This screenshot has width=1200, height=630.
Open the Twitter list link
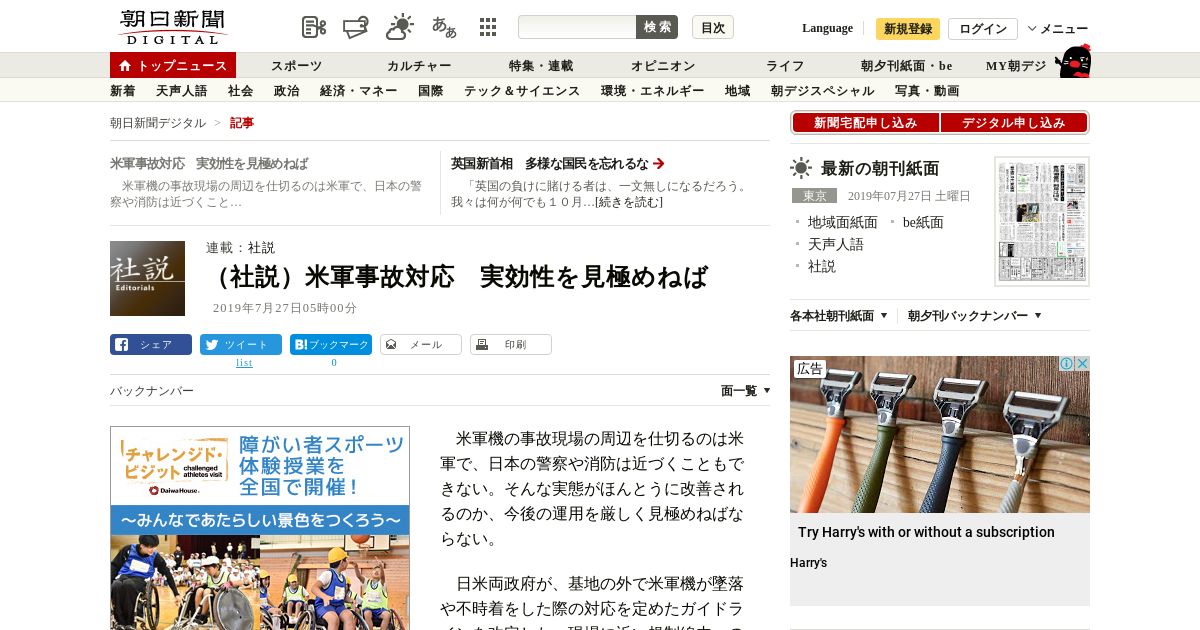pos(244,363)
